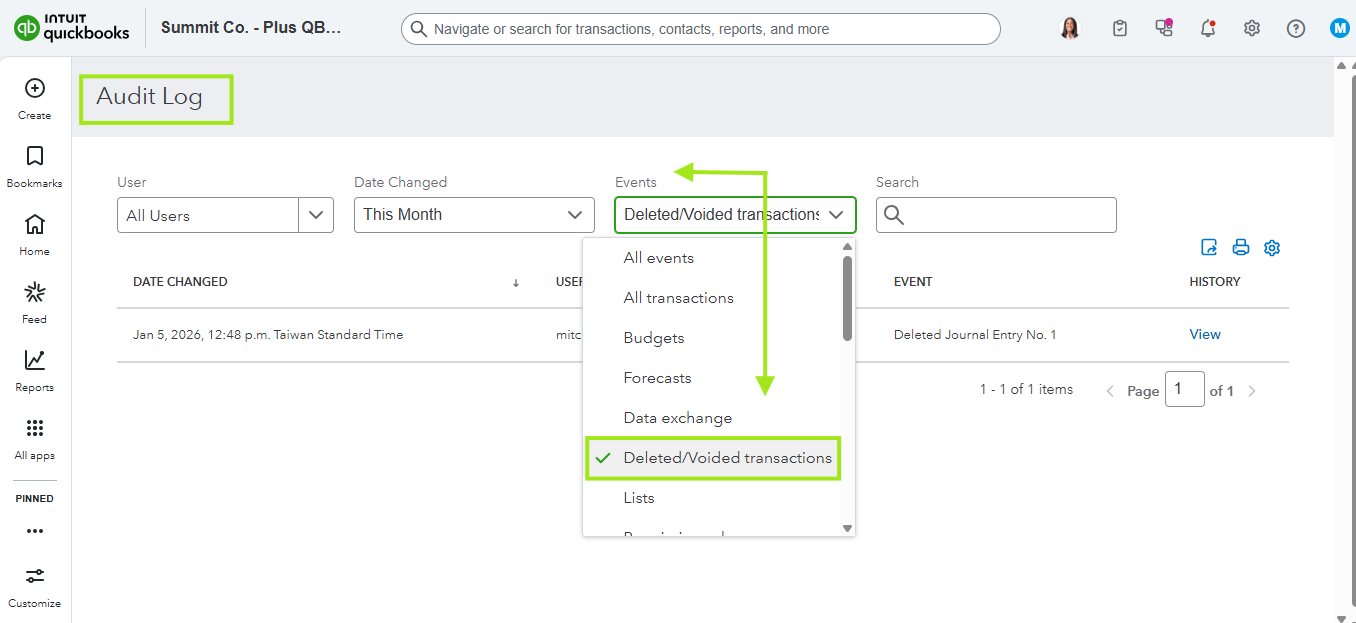Choose Budgets in the Events list

point(654,338)
